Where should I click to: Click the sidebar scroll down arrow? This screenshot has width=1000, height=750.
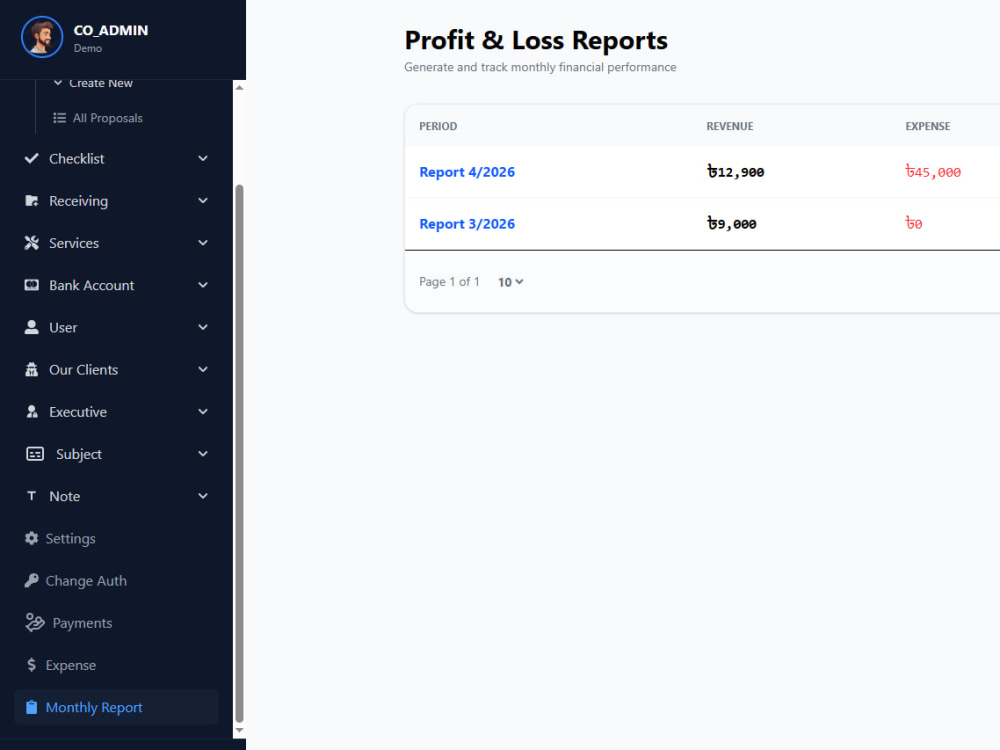(x=240, y=731)
